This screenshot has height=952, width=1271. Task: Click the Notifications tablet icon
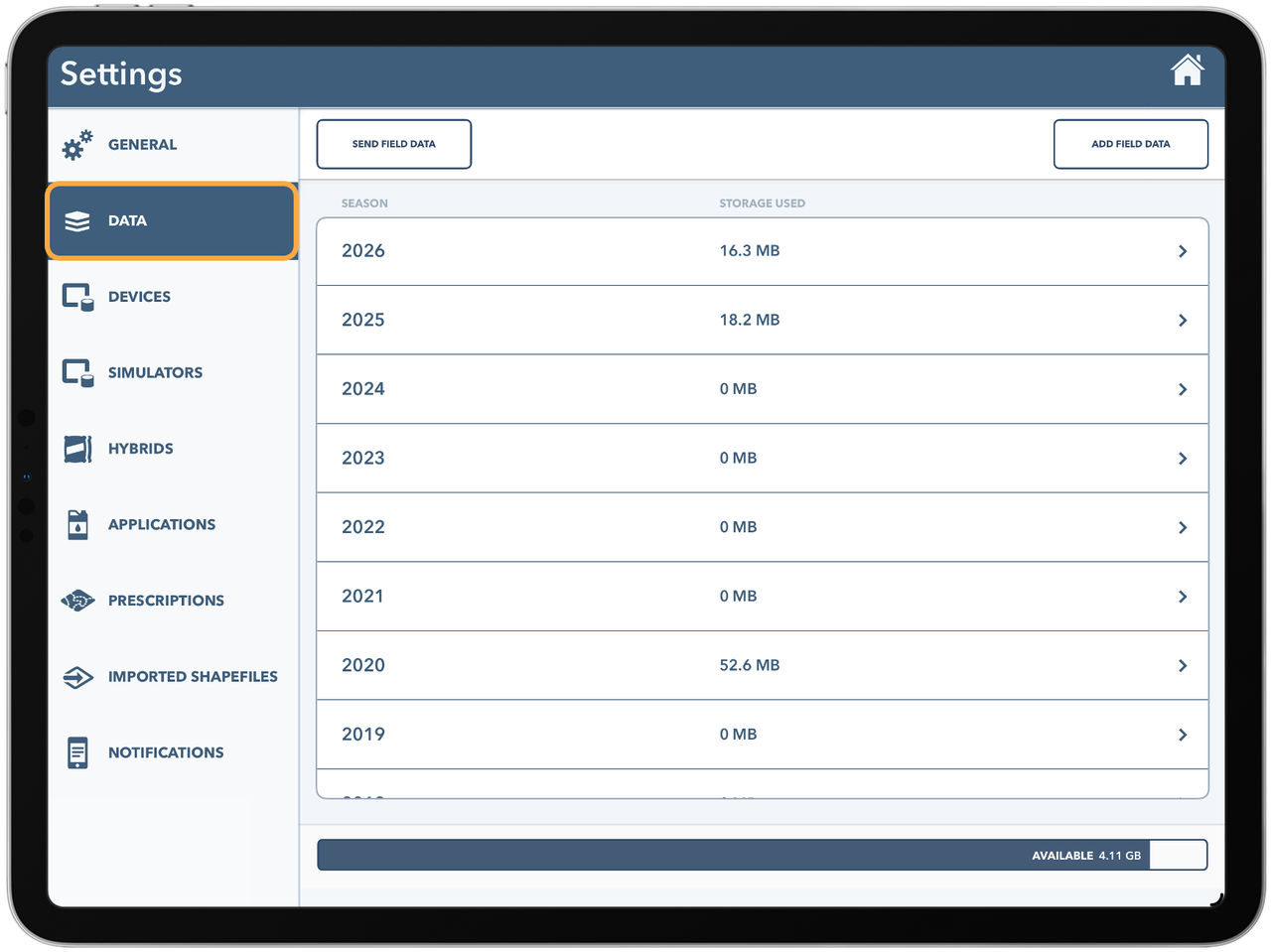tap(77, 752)
